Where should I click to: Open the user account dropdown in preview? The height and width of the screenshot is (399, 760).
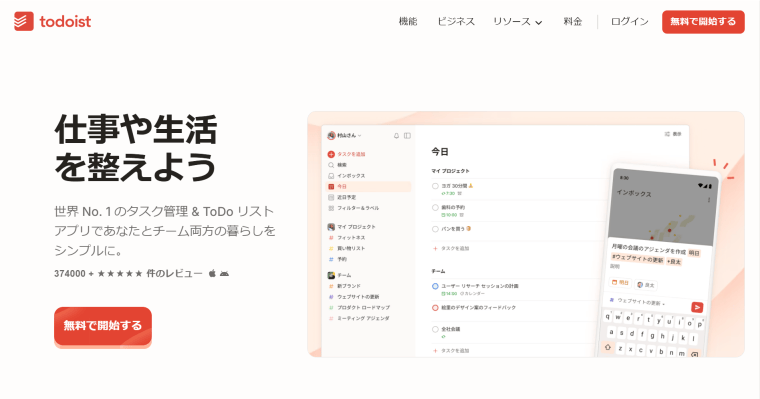[x=345, y=136]
